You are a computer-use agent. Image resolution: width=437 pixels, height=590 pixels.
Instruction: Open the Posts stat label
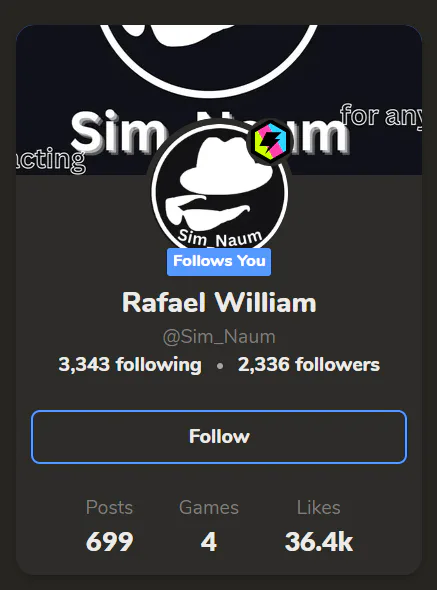(110, 507)
